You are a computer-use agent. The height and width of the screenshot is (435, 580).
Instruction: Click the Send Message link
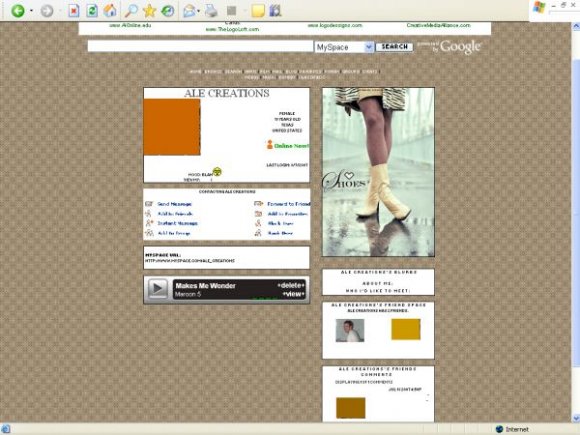point(174,204)
